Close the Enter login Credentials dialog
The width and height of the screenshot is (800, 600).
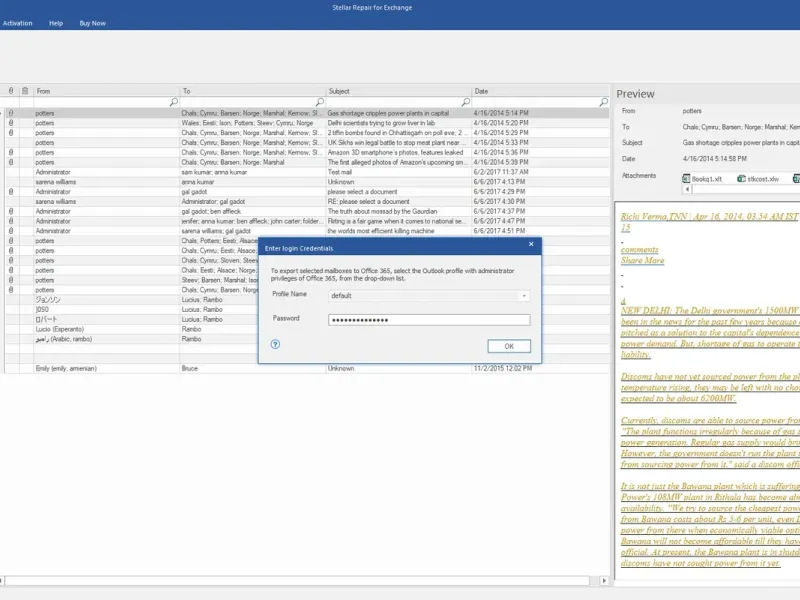pyautogui.click(x=531, y=244)
